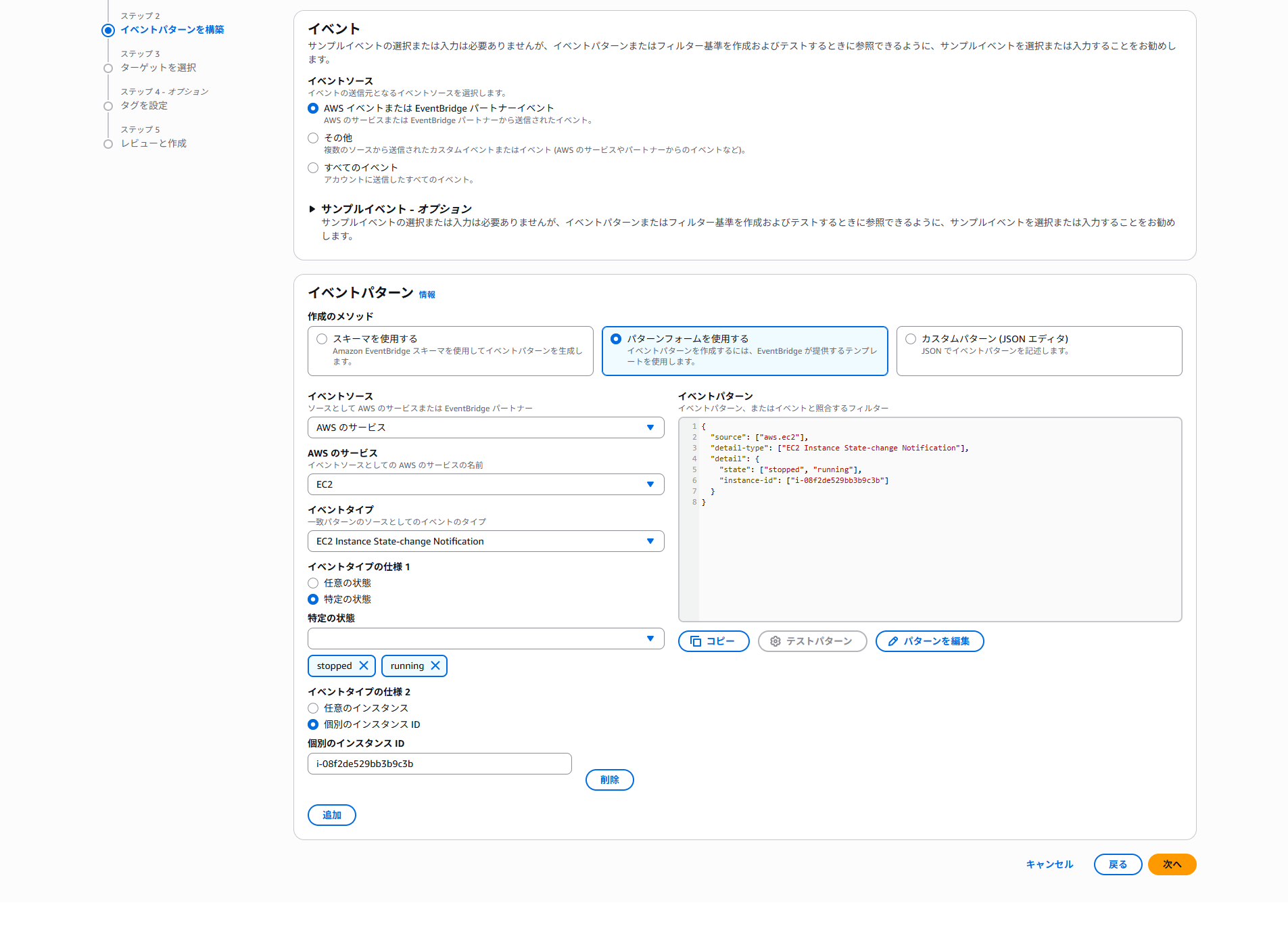Click inside the event pattern JSON code area
The image size is (1288, 926).
click(x=930, y=519)
